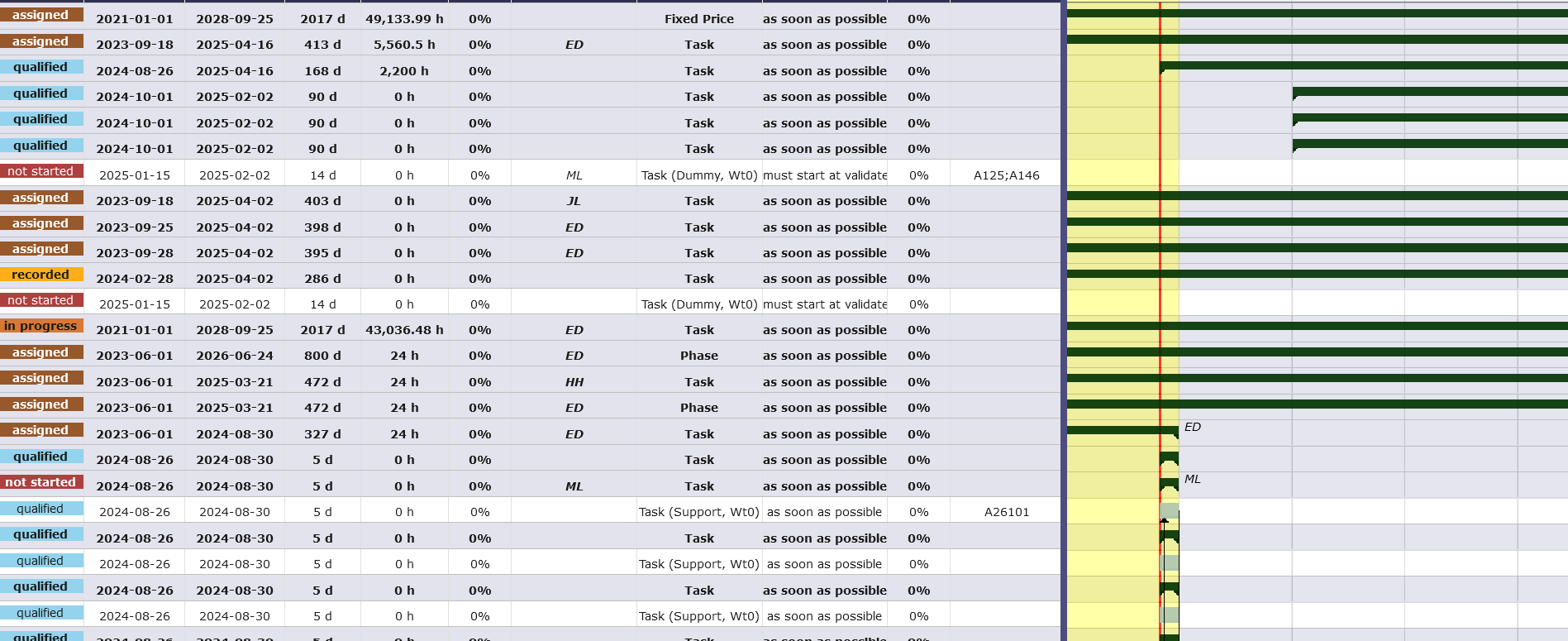1568x641 pixels.
Task: Select the start date 2023-09-28 cell
Action: (135, 253)
